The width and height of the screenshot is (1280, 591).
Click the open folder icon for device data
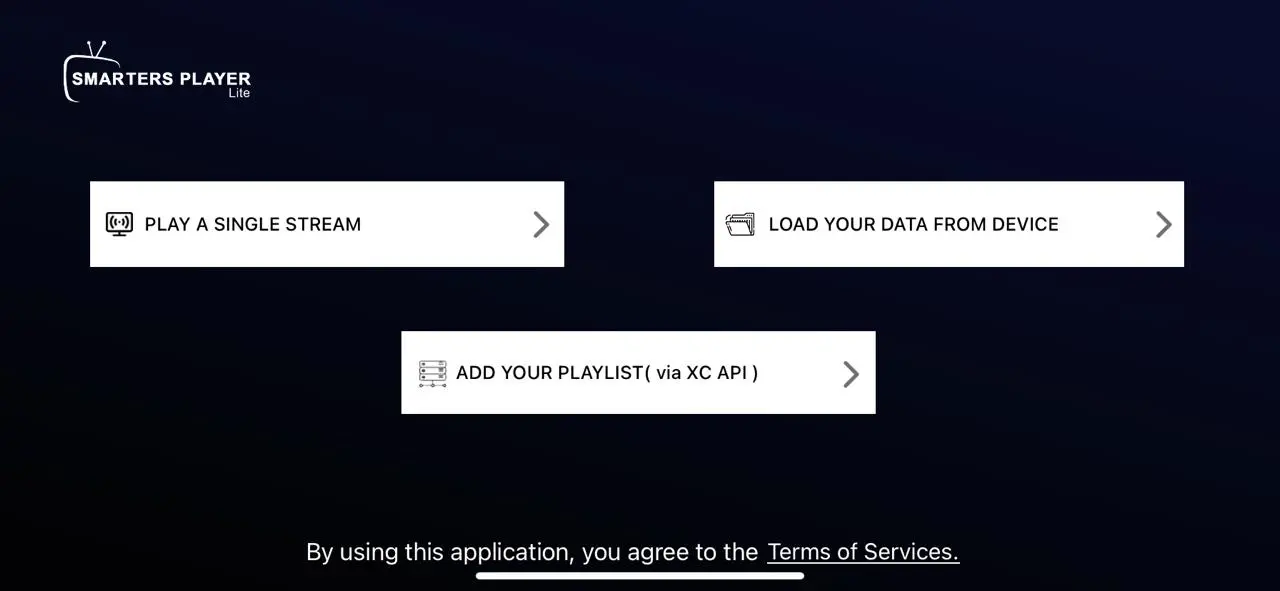[740, 224]
